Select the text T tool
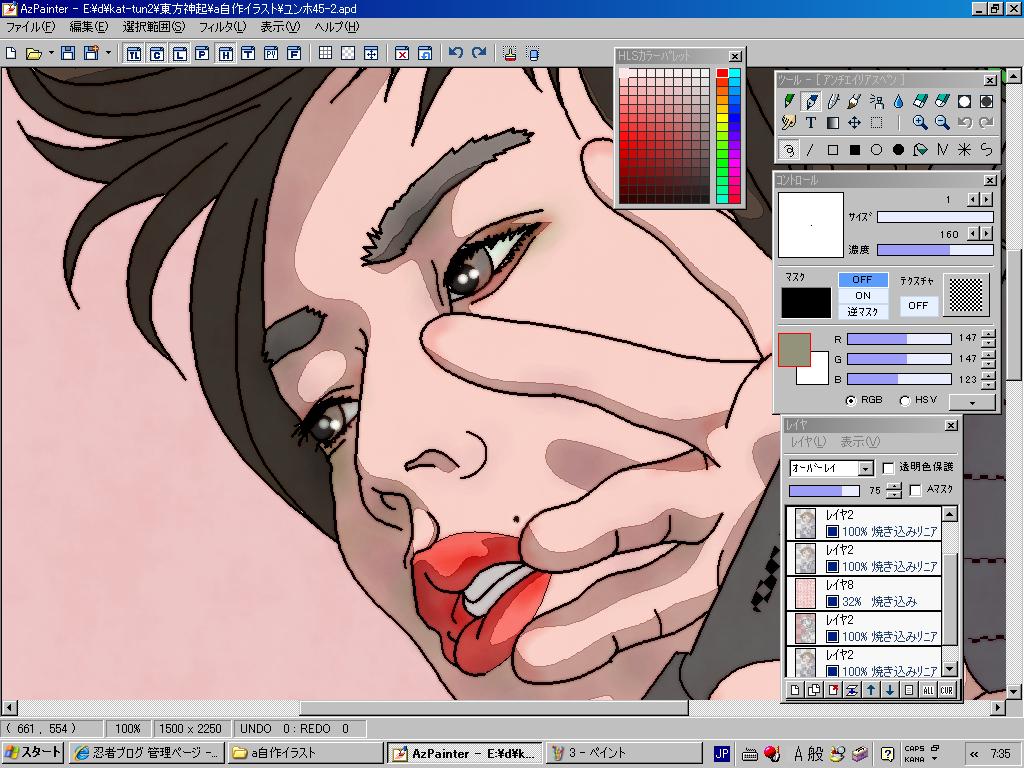The image size is (1024, 768). [x=810, y=123]
